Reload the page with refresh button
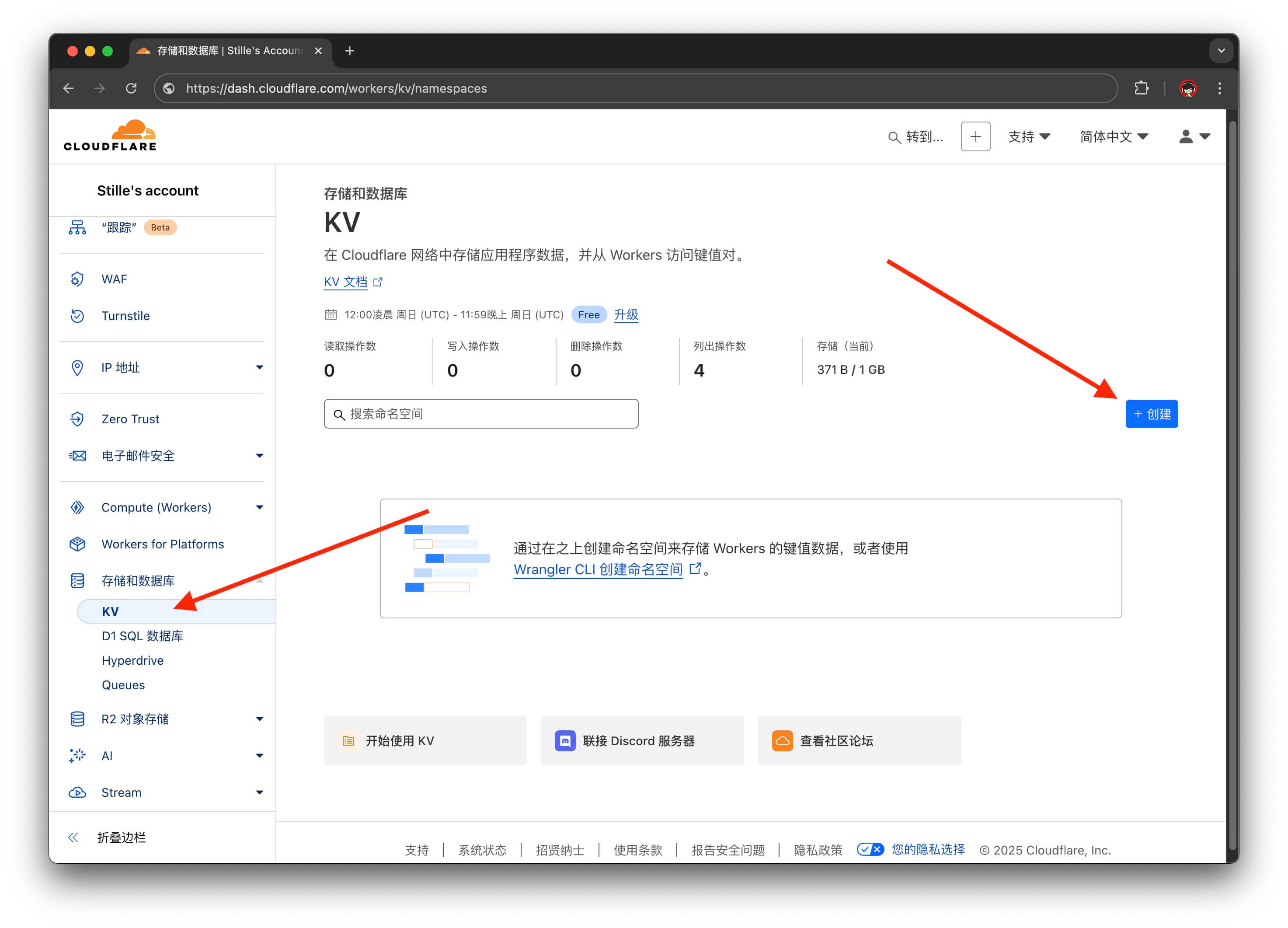The width and height of the screenshot is (1288, 928). coord(131,88)
